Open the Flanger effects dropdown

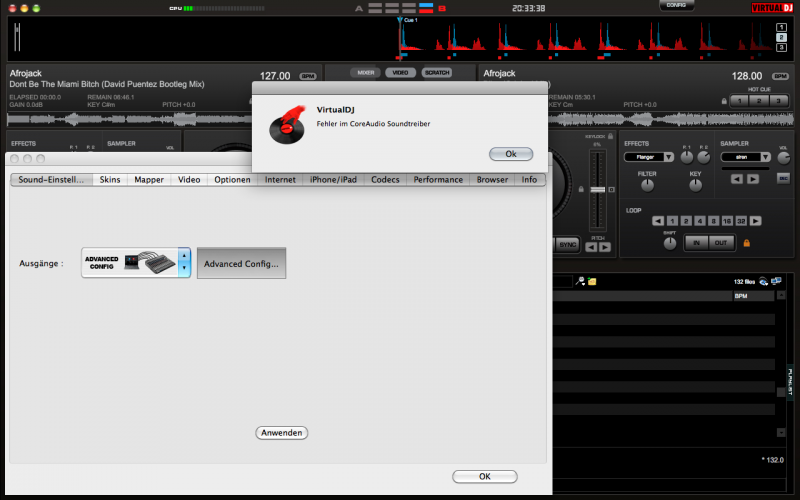pyautogui.click(x=648, y=157)
